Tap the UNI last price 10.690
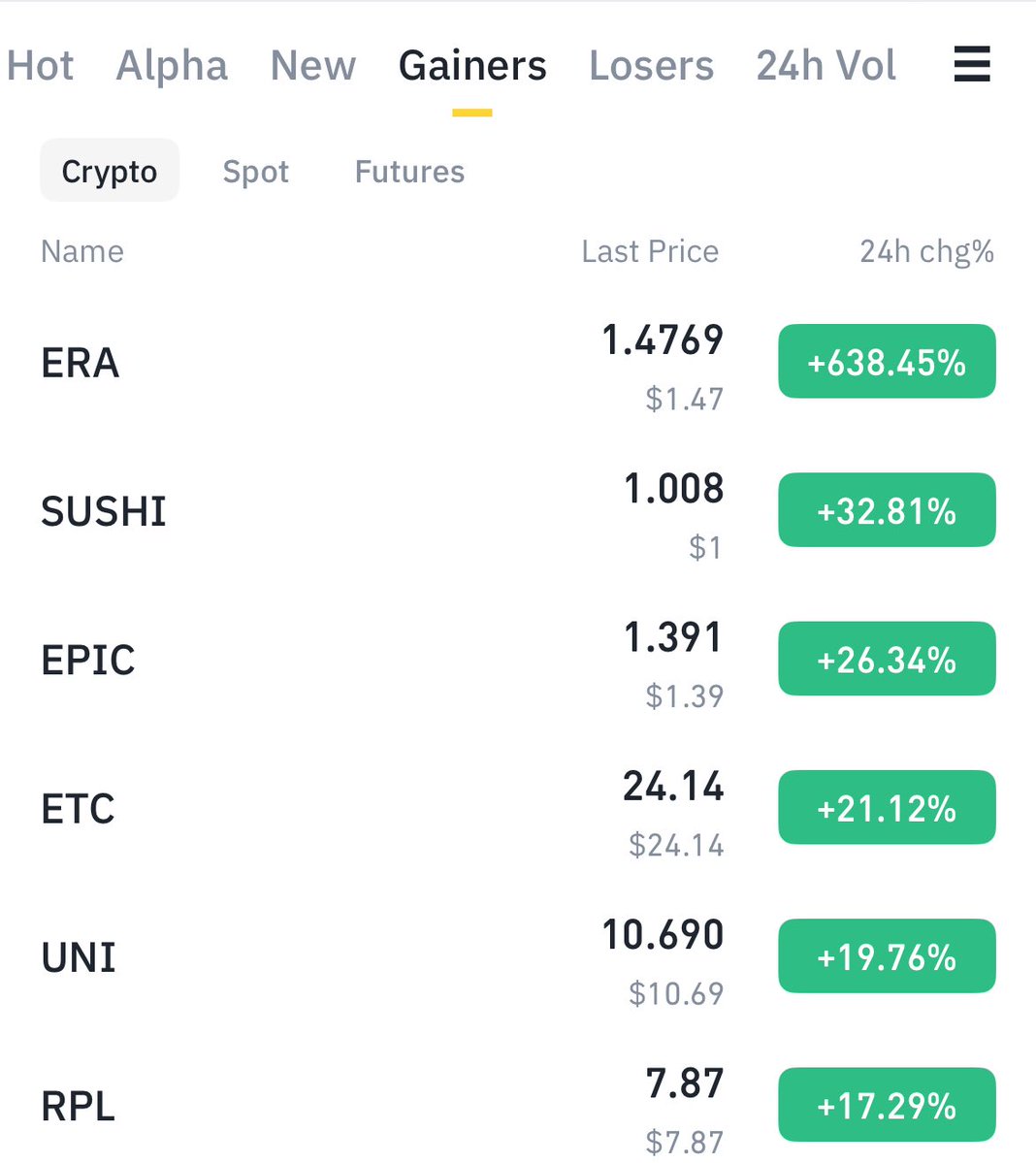Viewport: 1036px width, 1163px height. coord(663,934)
